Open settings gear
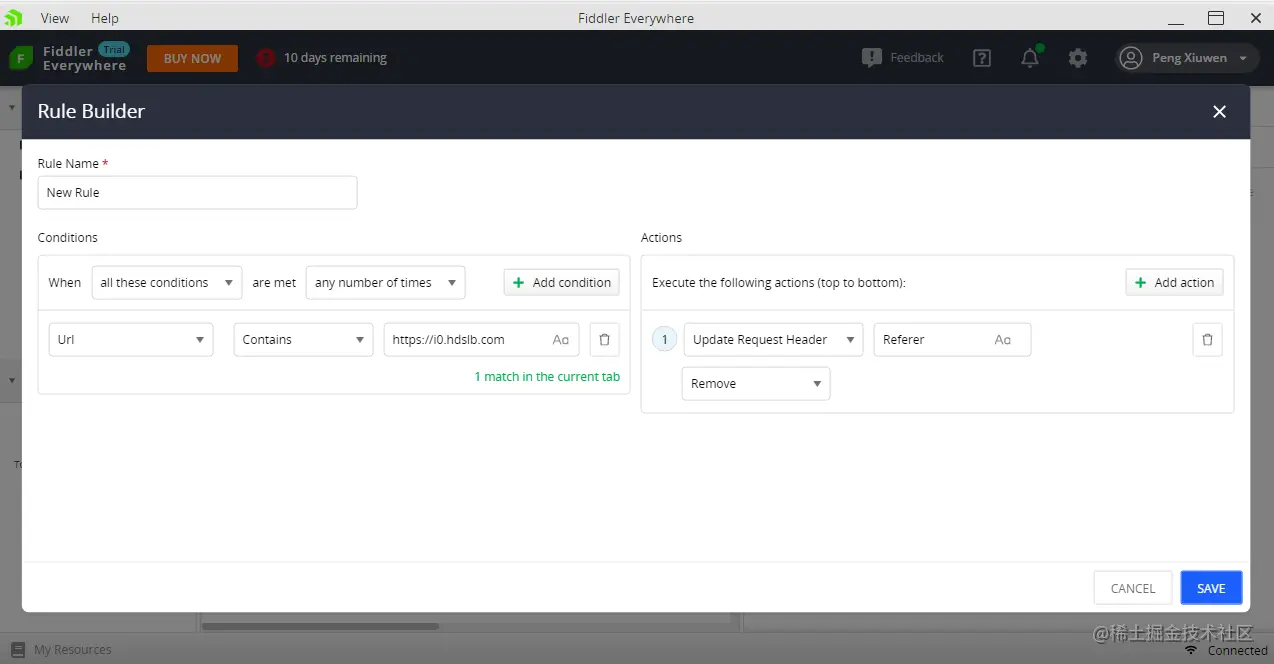Image resolution: width=1274 pixels, height=664 pixels. tap(1077, 58)
